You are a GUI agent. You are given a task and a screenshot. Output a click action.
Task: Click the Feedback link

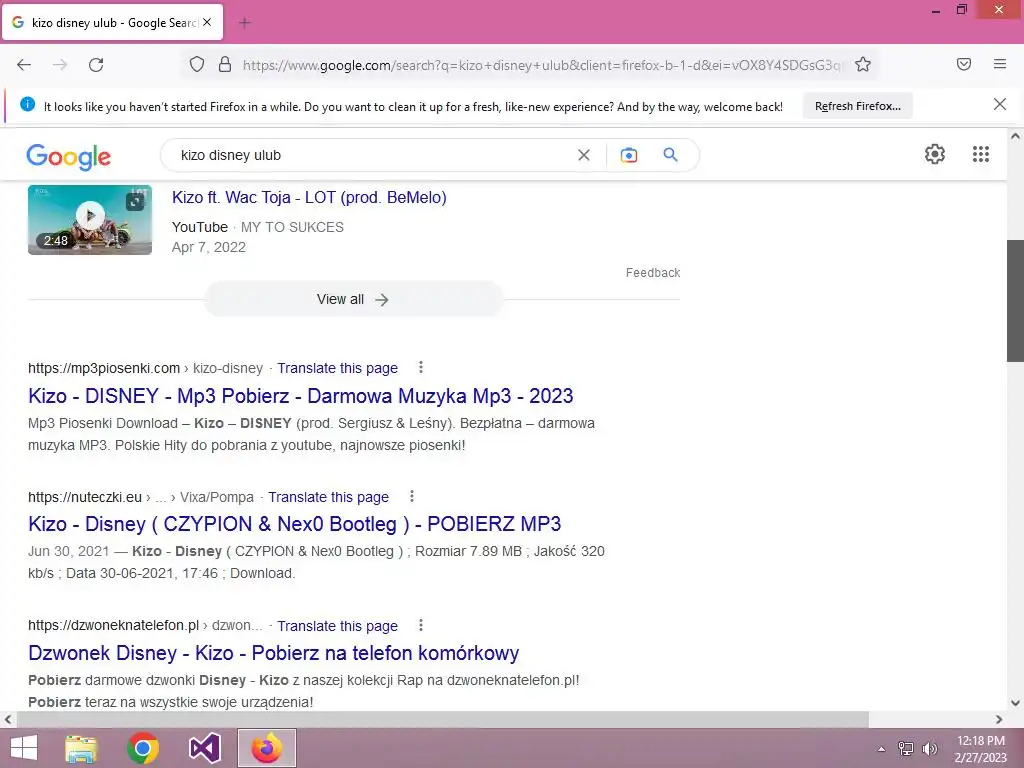[652, 273]
